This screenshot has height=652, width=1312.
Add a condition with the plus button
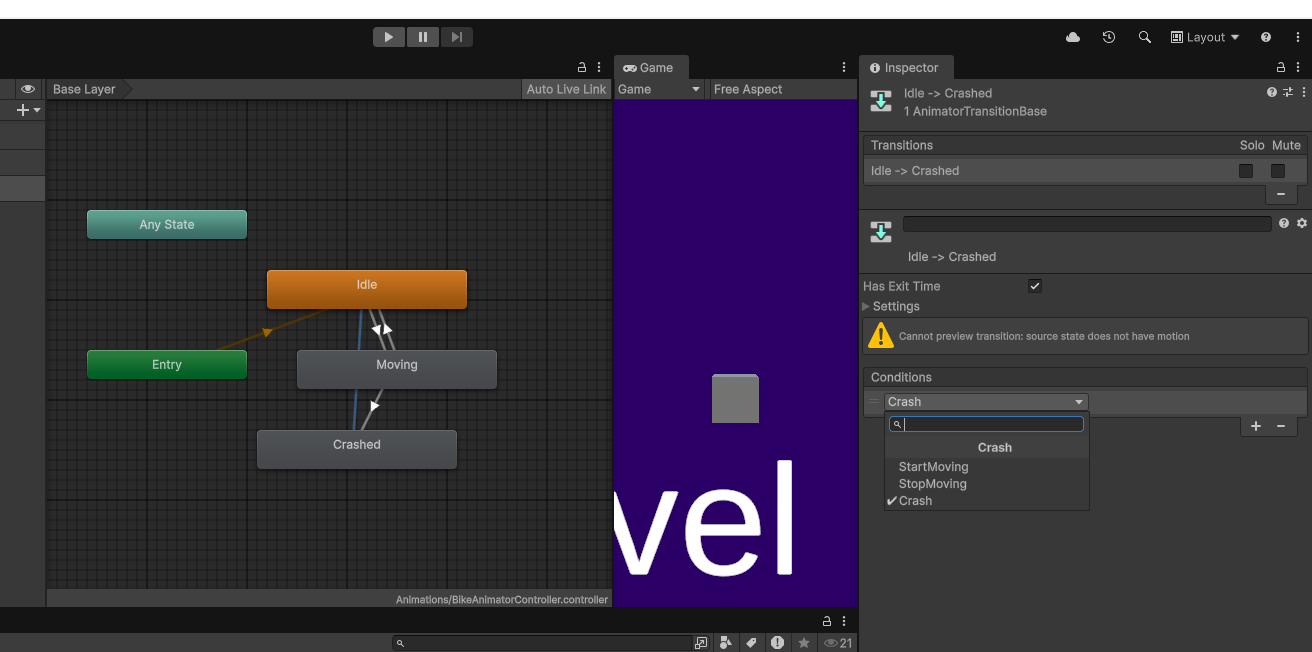click(x=1255, y=426)
